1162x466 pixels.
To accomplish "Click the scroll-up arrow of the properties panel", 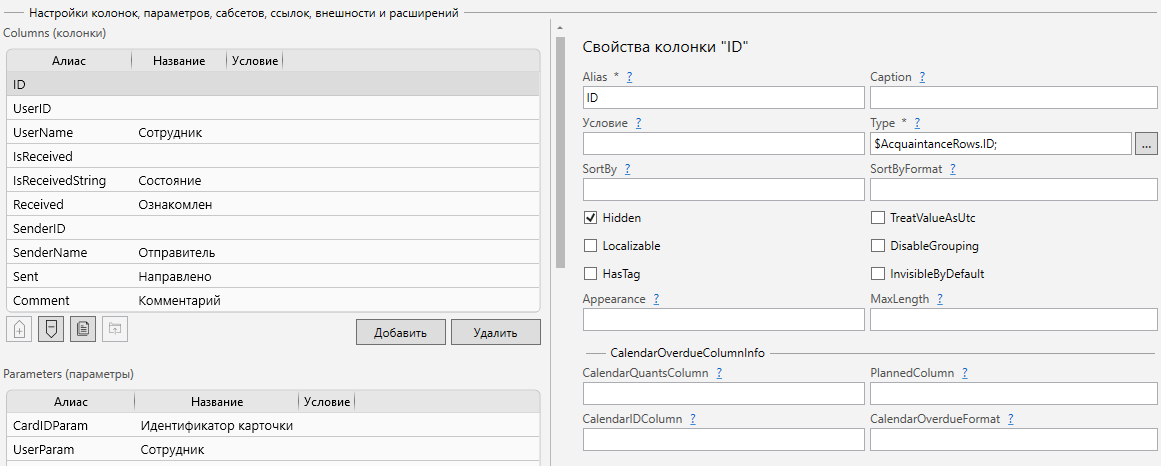I will click(560, 27).
